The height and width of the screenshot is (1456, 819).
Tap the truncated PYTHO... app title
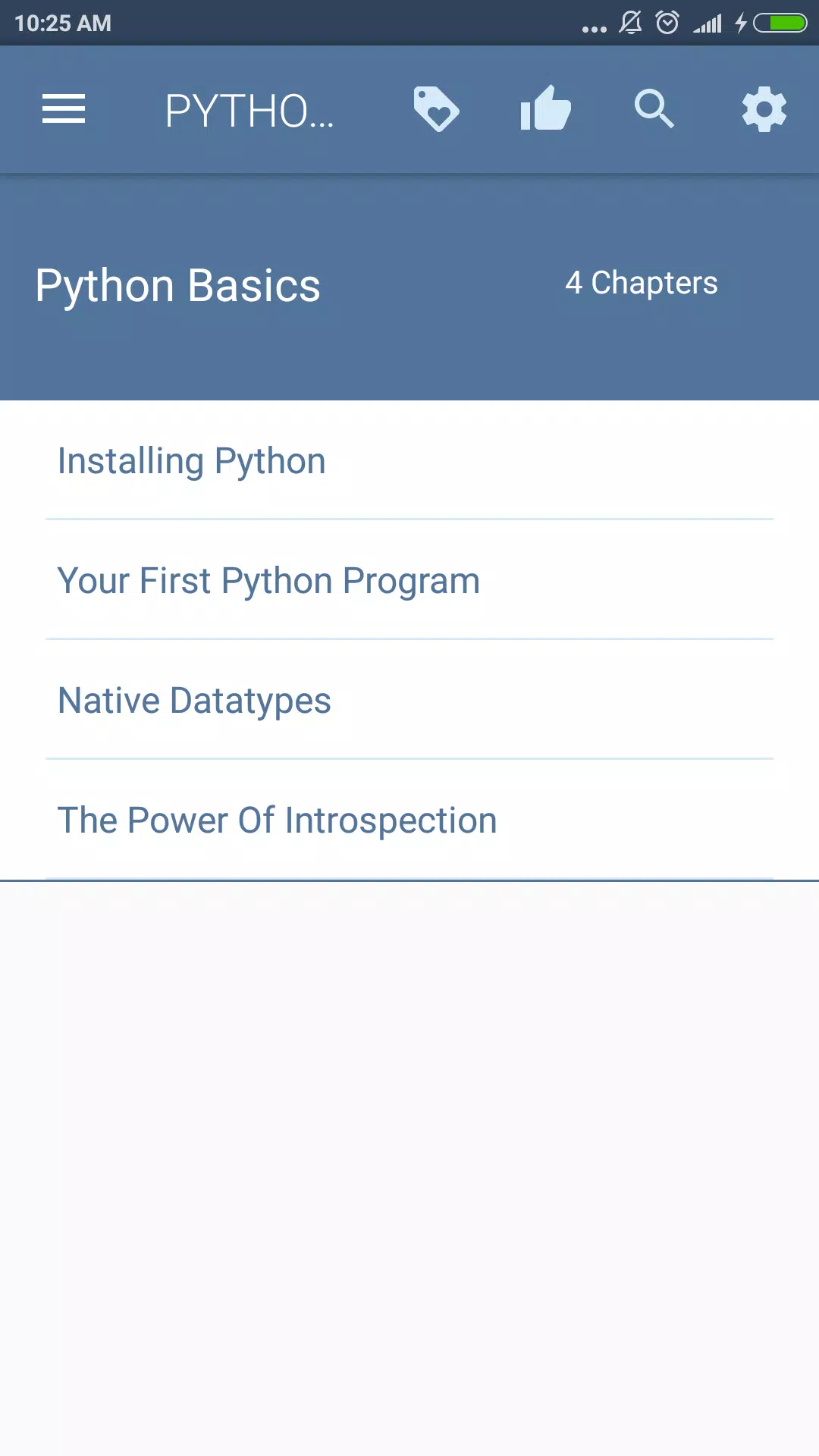pyautogui.click(x=249, y=111)
